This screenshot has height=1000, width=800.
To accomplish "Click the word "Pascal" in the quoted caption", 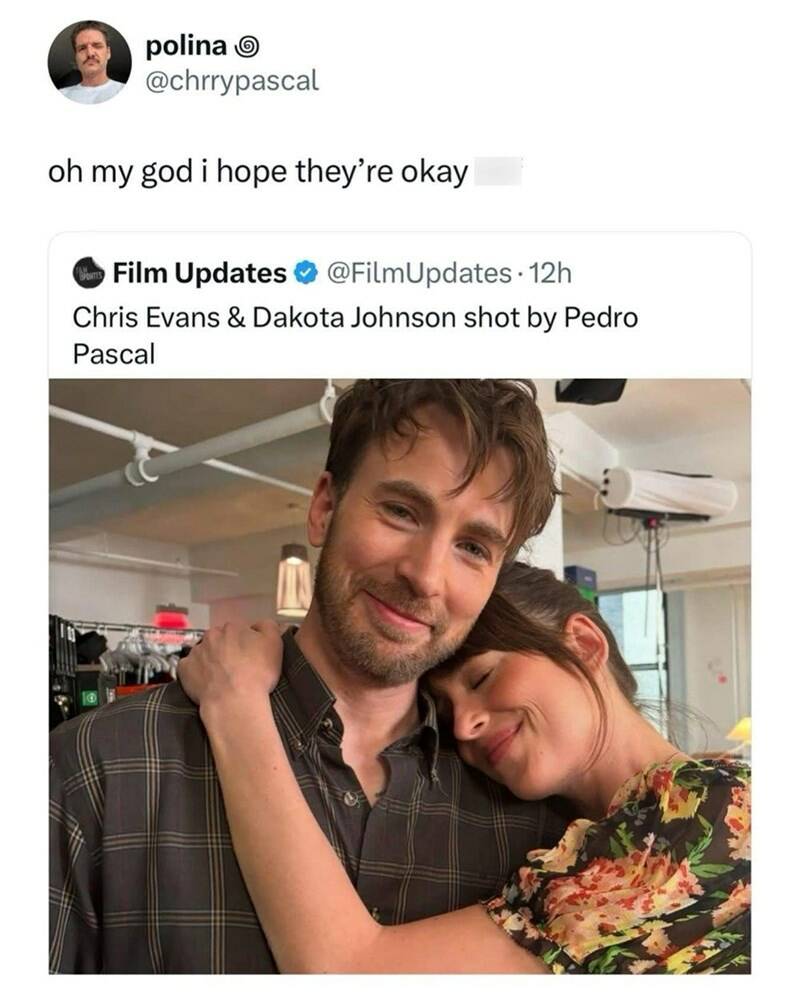I will (114, 353).
